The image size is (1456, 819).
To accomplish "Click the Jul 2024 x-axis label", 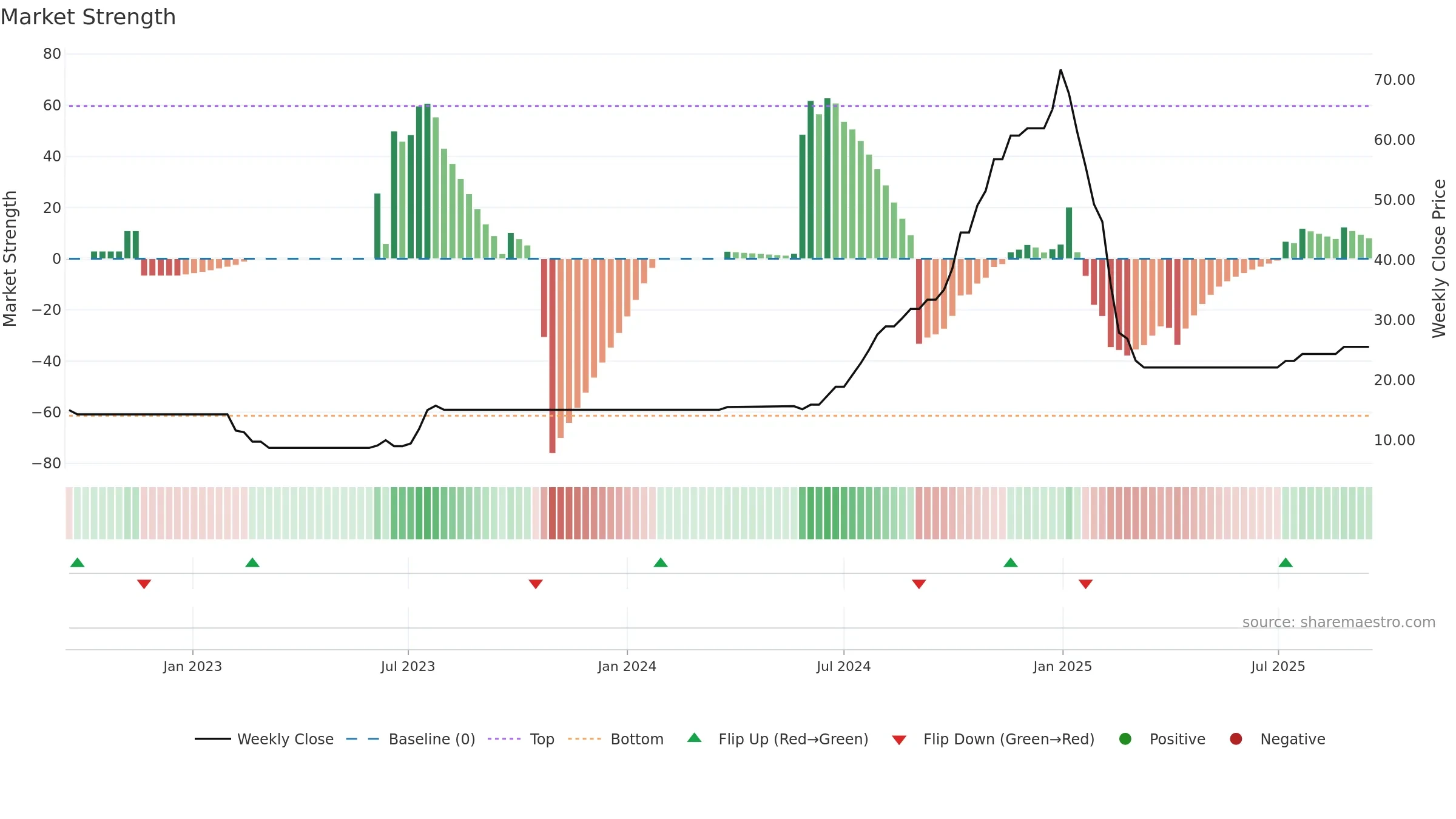I will [x=844, y=666].
